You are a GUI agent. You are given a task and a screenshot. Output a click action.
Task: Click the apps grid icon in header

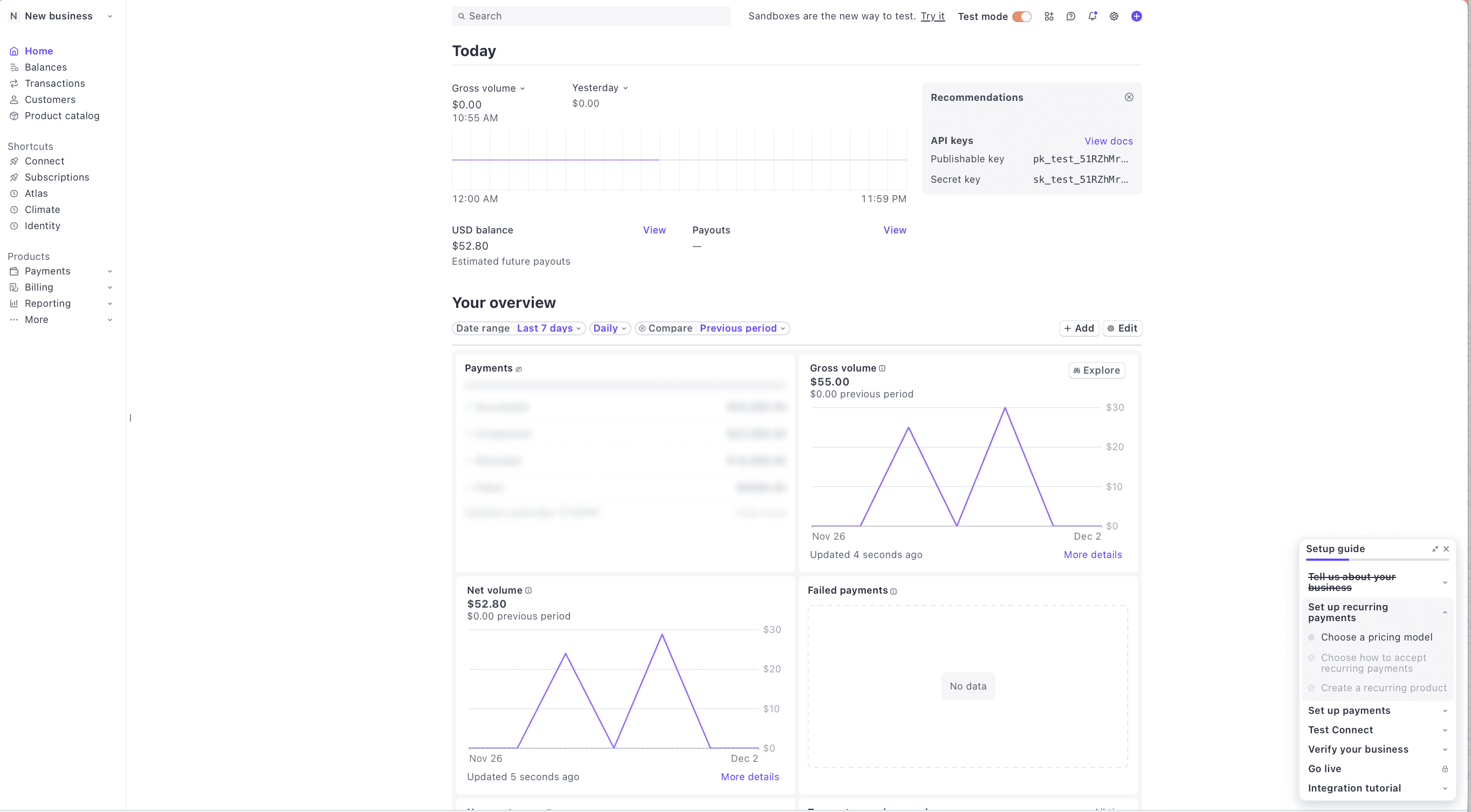pos(1049,16)
